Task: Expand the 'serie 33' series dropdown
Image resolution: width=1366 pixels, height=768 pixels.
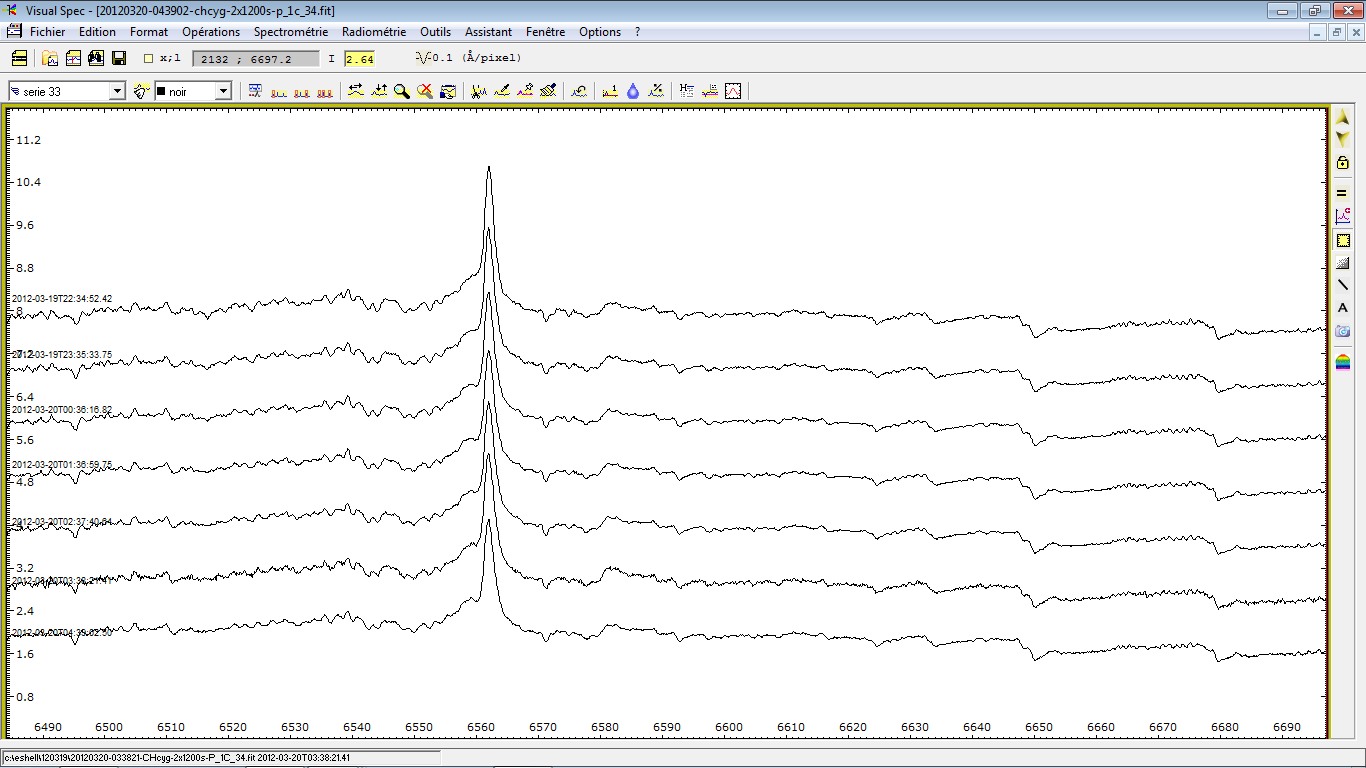Action: pyautogui.click(x=117, y=91)
